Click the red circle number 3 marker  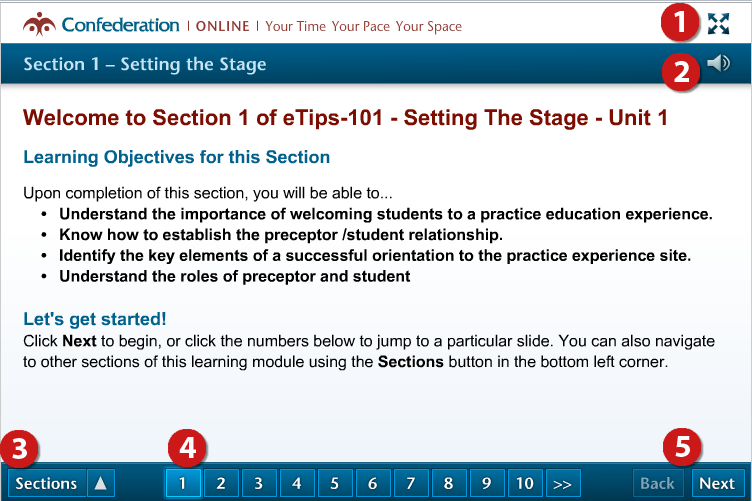(x=19, y=449)
